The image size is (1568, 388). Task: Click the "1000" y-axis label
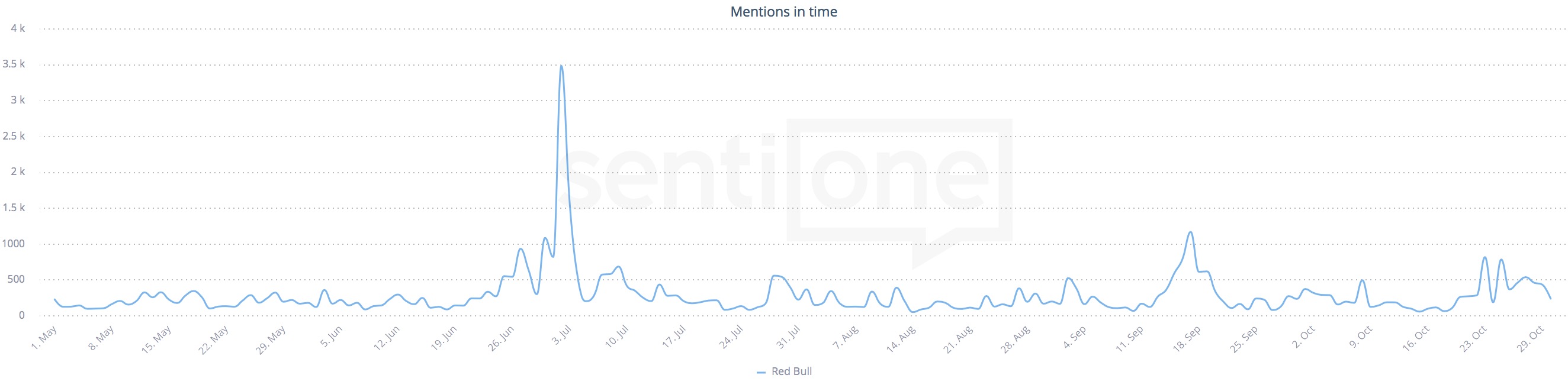[14, 244]
